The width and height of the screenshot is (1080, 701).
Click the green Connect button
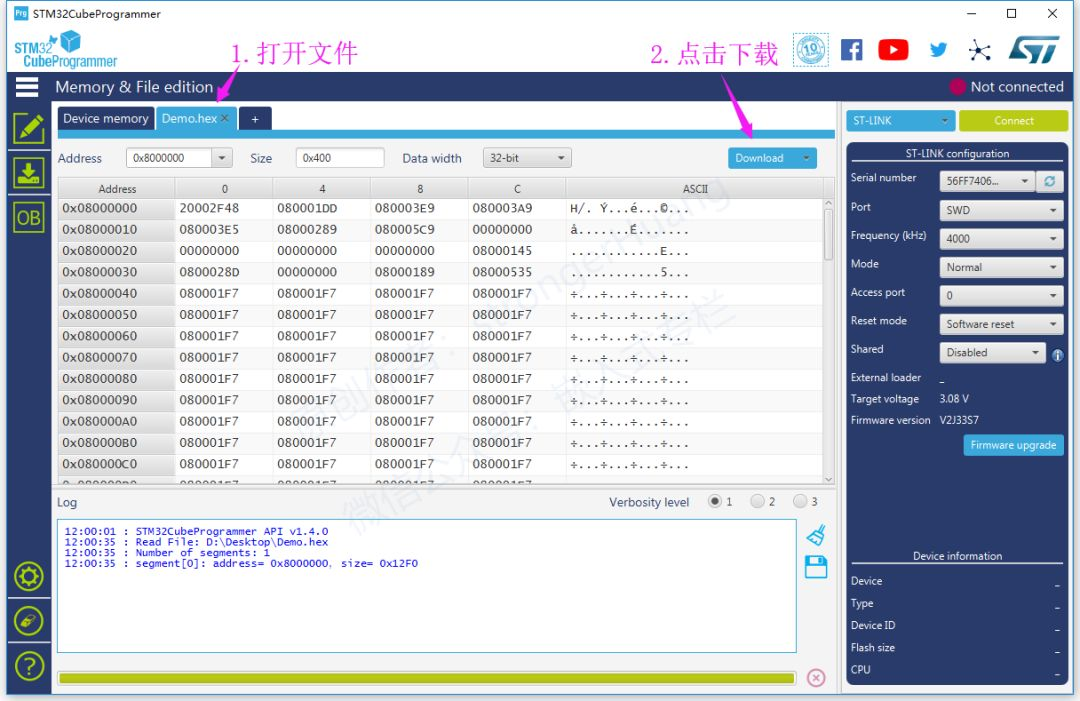tap(1013, 121)
